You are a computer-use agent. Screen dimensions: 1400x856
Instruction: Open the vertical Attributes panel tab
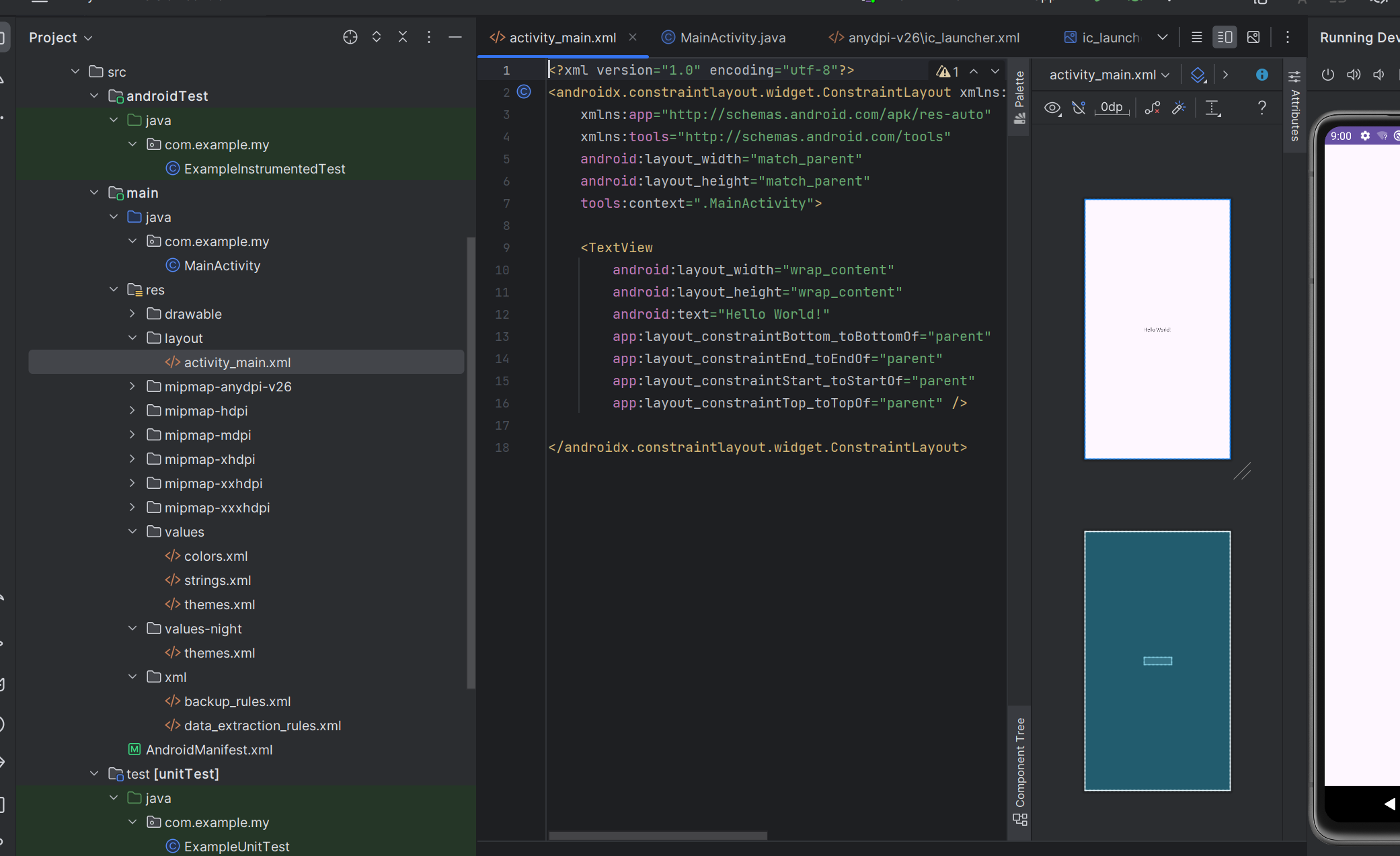click(x=1294, y=108)
